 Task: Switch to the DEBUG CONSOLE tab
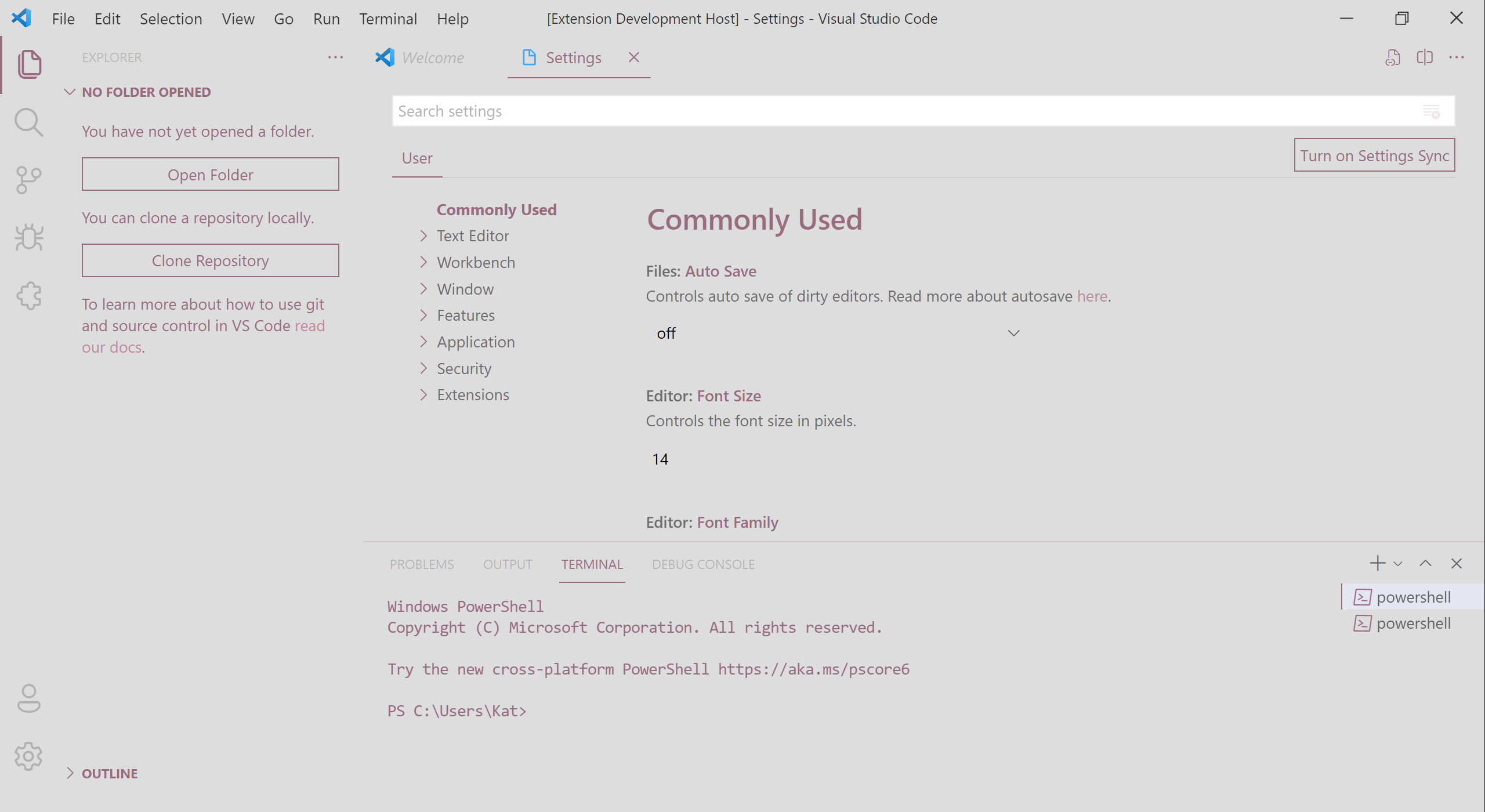[x=703, y=564]
